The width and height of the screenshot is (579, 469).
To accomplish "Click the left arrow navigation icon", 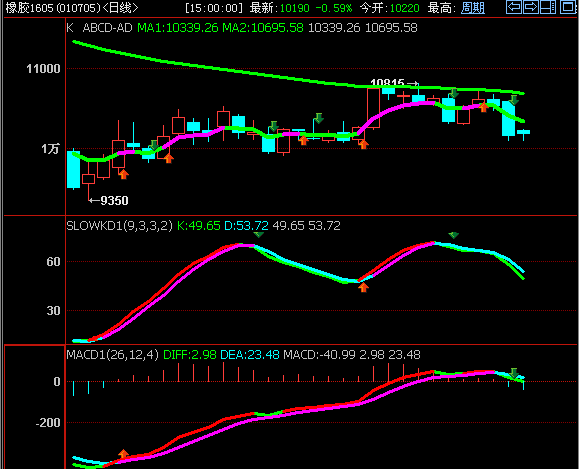I will pos(514,7).
